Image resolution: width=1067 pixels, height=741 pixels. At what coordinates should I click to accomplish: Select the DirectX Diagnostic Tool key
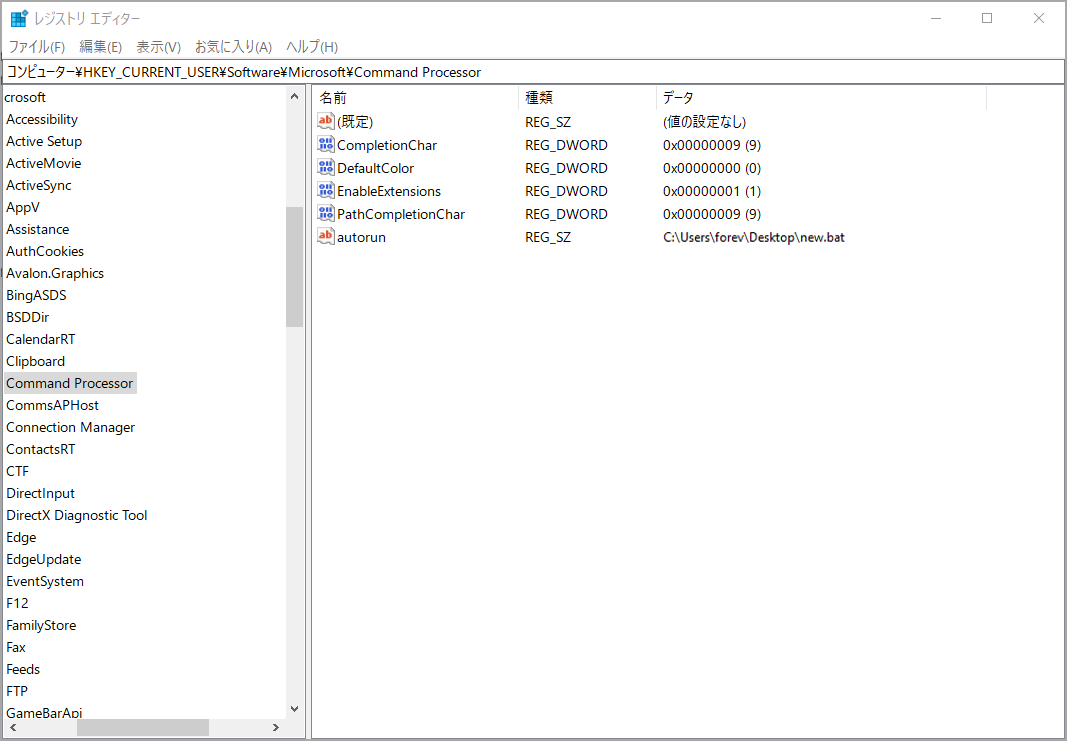pos(77,515)
